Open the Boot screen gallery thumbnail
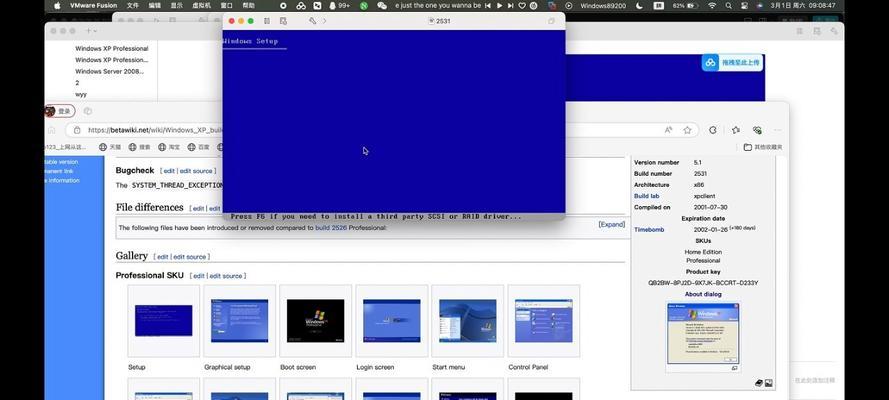Viewport: 889px width, 400px height. [x=315, y=321]
